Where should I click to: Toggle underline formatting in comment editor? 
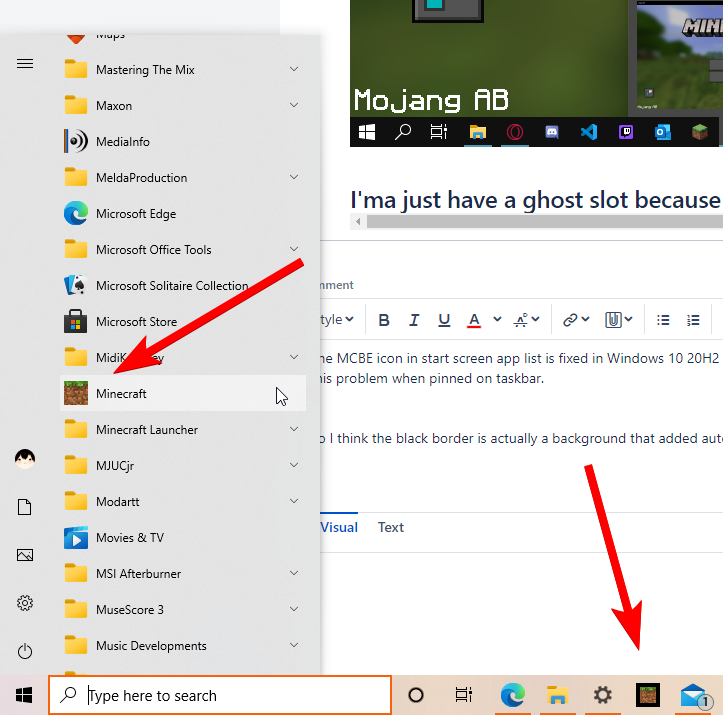[x=443, y=320]
